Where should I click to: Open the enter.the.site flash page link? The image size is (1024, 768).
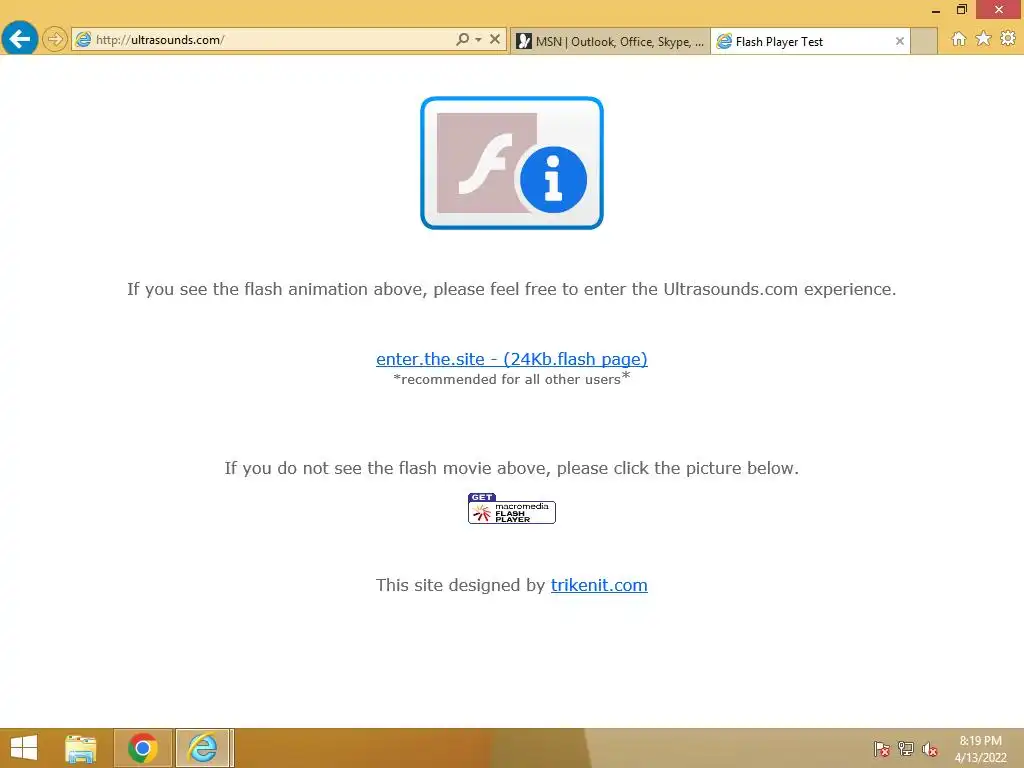(x=511, y=359)
